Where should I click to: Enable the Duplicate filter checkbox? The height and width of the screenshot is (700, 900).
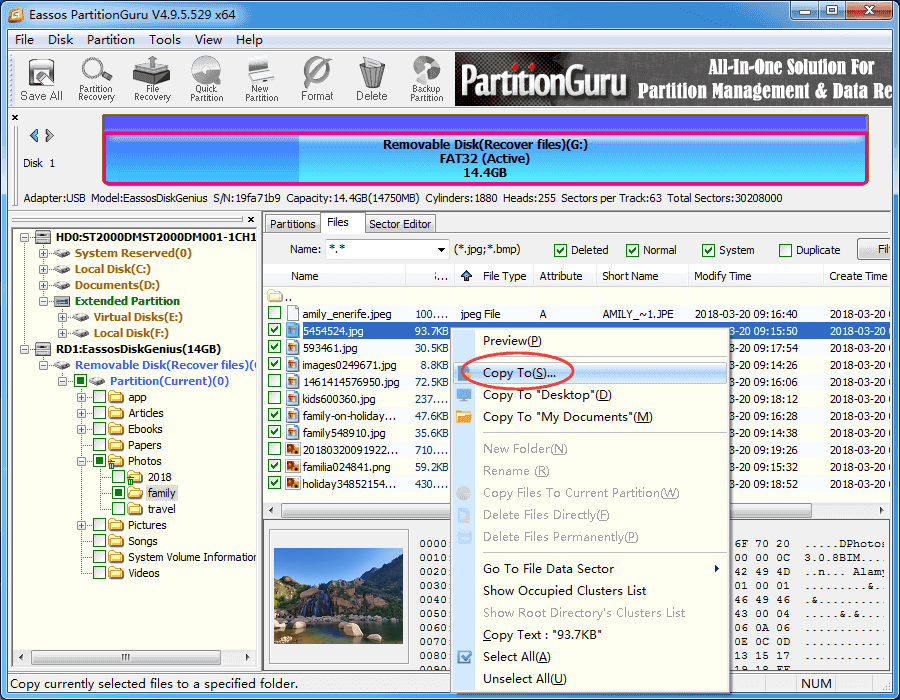point(785,250)
